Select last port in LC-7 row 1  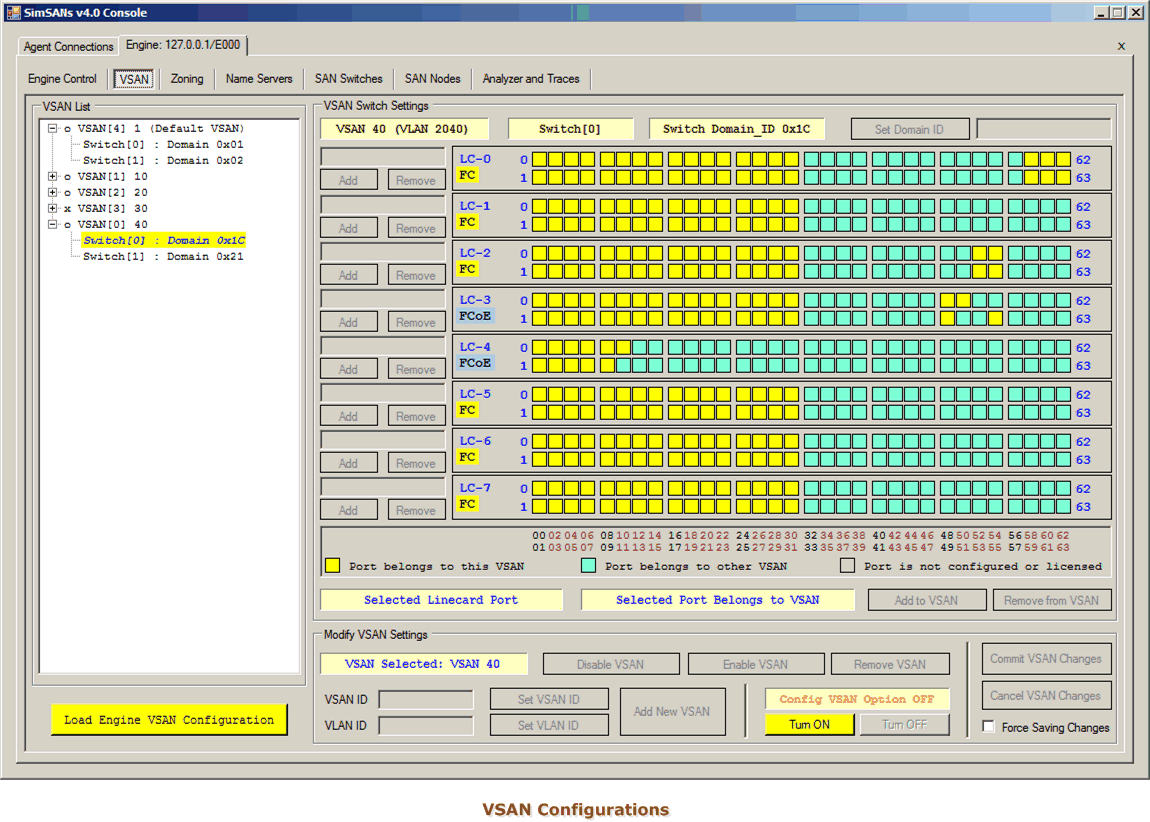point(1063,506)
